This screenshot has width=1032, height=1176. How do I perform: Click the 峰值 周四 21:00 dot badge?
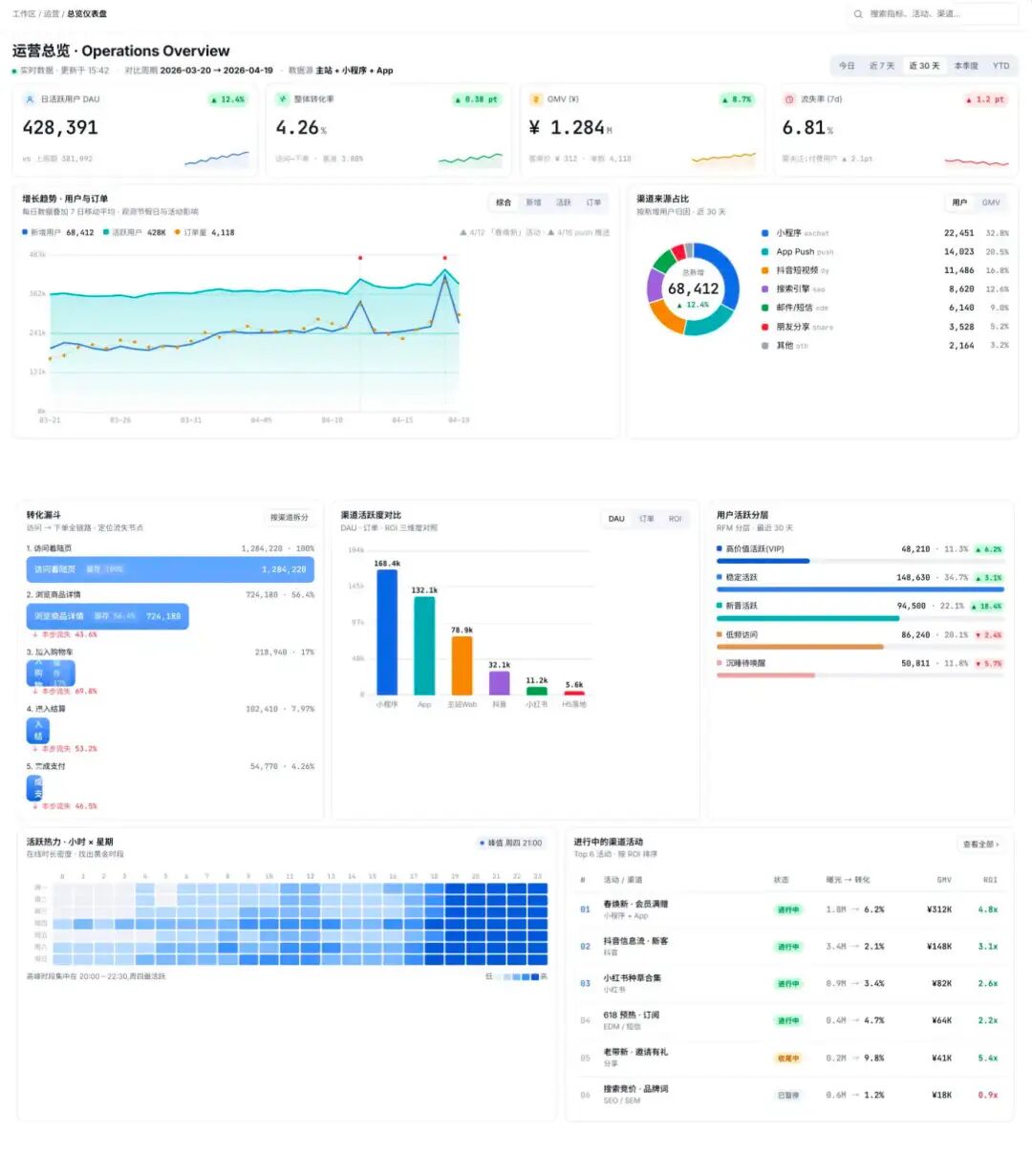[511, 843]
